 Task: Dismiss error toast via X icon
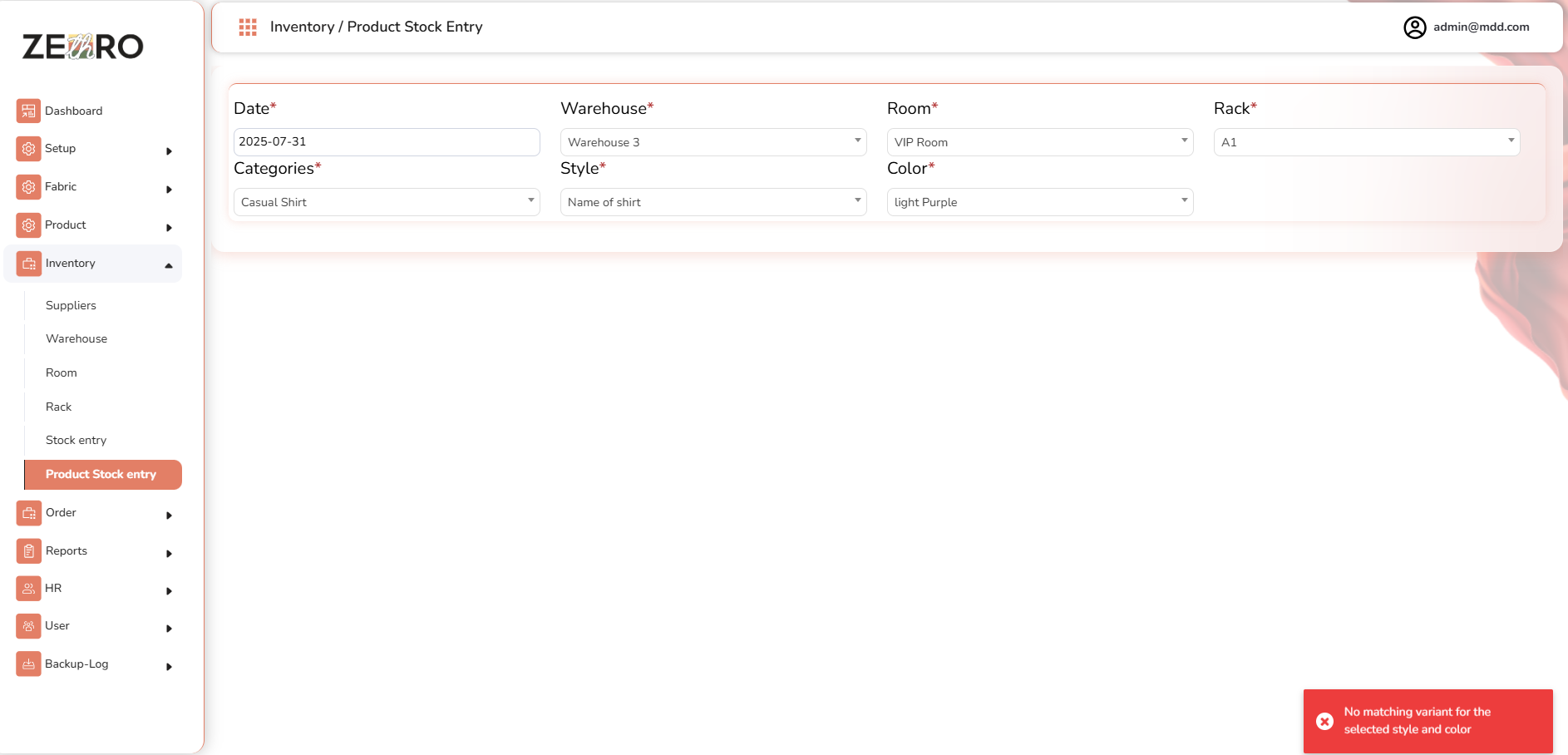(x=1325, y=721)
